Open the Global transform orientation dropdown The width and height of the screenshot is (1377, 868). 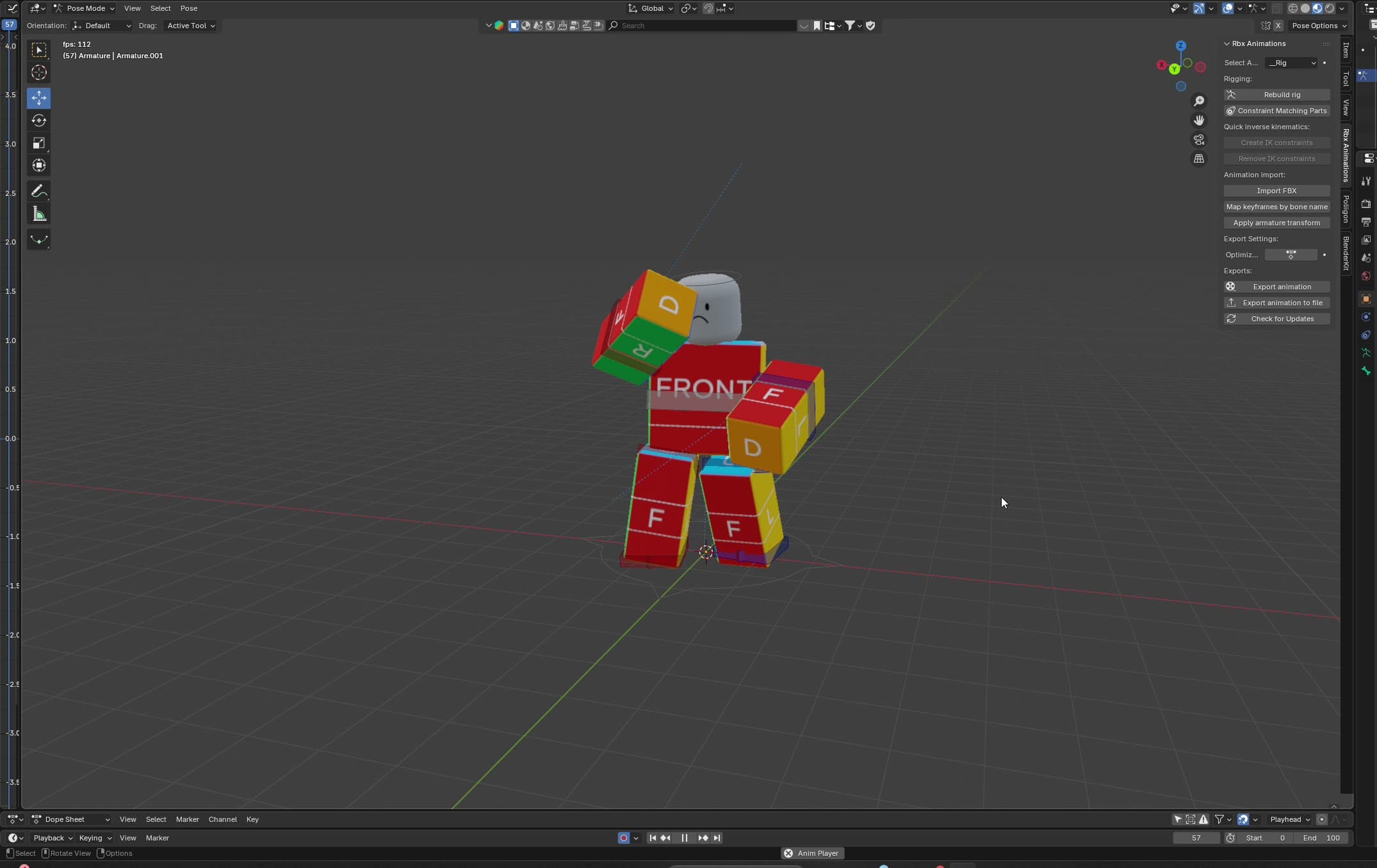point(650,8)
